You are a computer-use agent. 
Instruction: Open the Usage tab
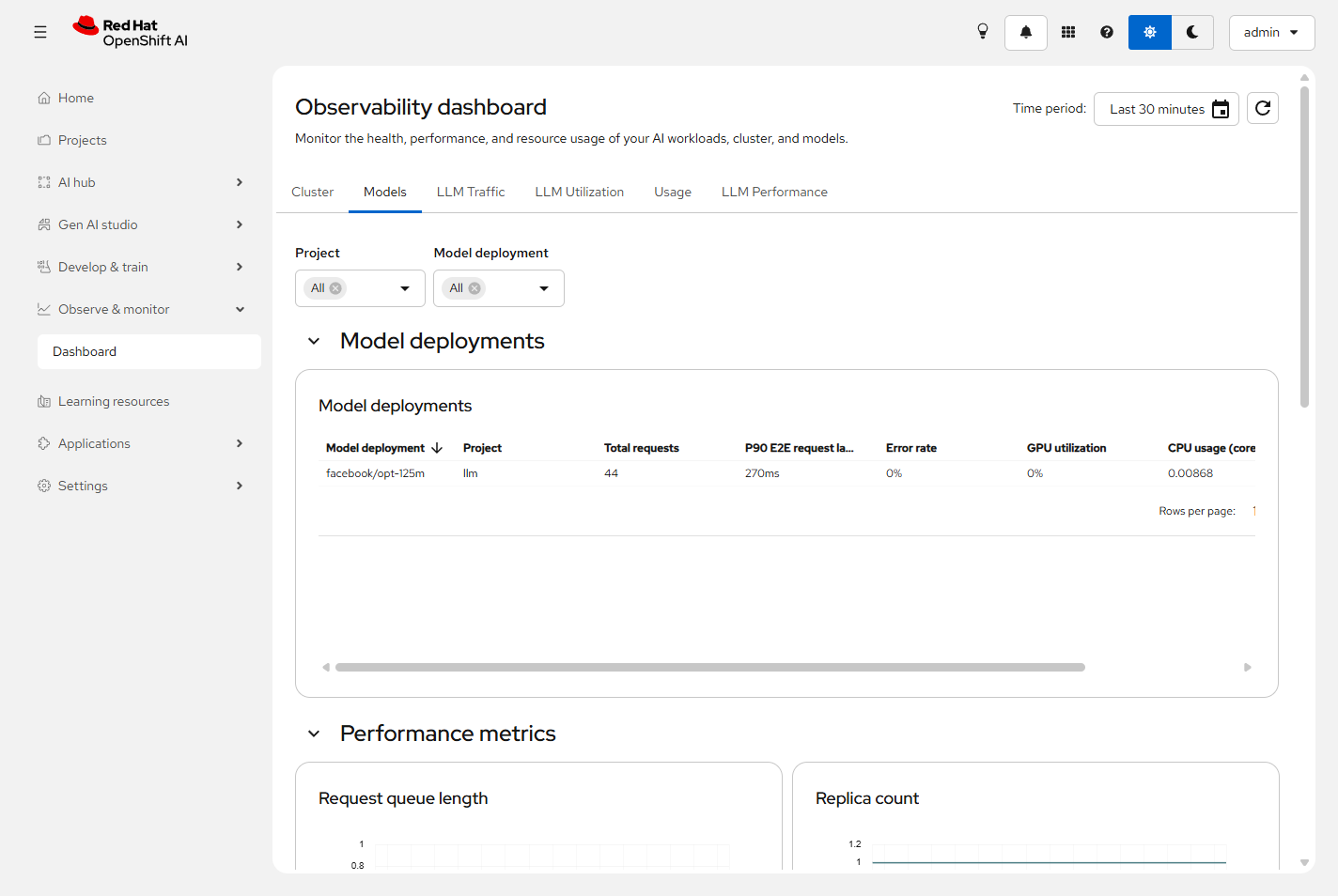(x=673, y=192)
